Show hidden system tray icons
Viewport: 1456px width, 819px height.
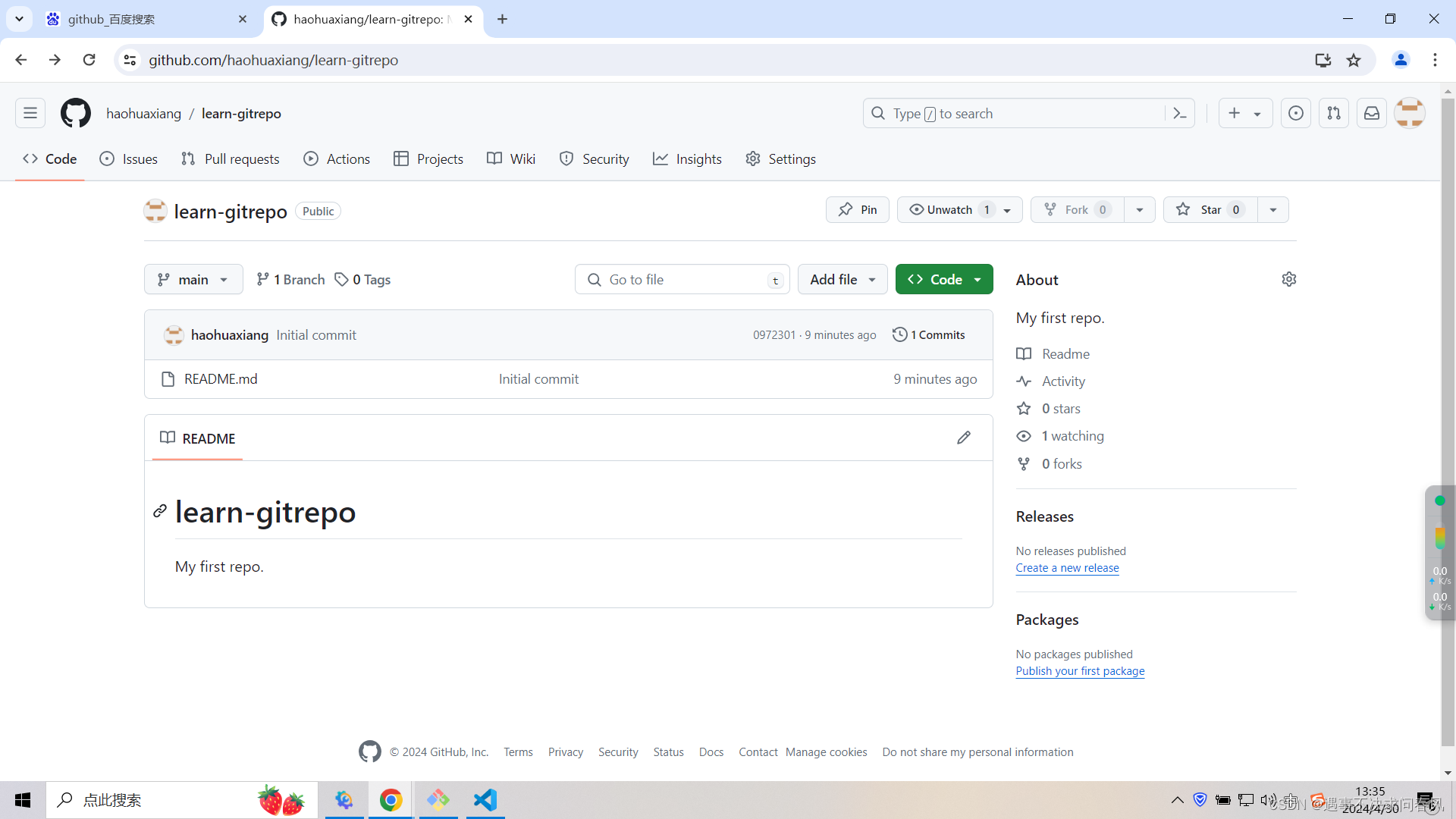(x=1177, y=800)
